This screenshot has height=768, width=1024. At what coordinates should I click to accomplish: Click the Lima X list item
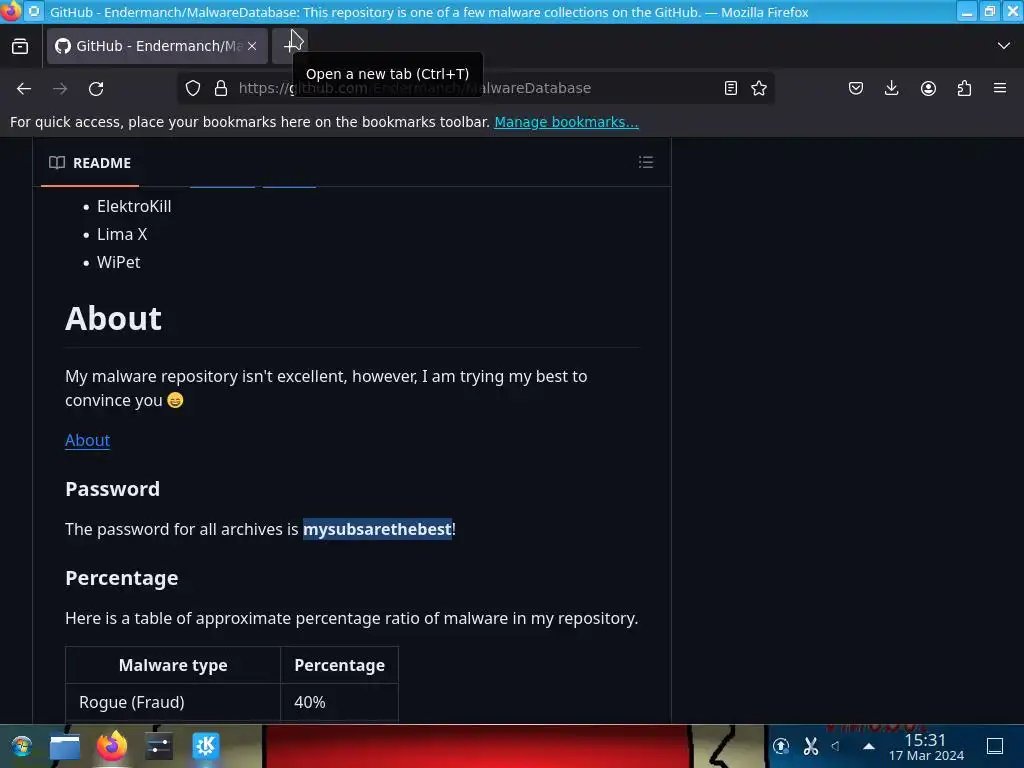(122, 234)
